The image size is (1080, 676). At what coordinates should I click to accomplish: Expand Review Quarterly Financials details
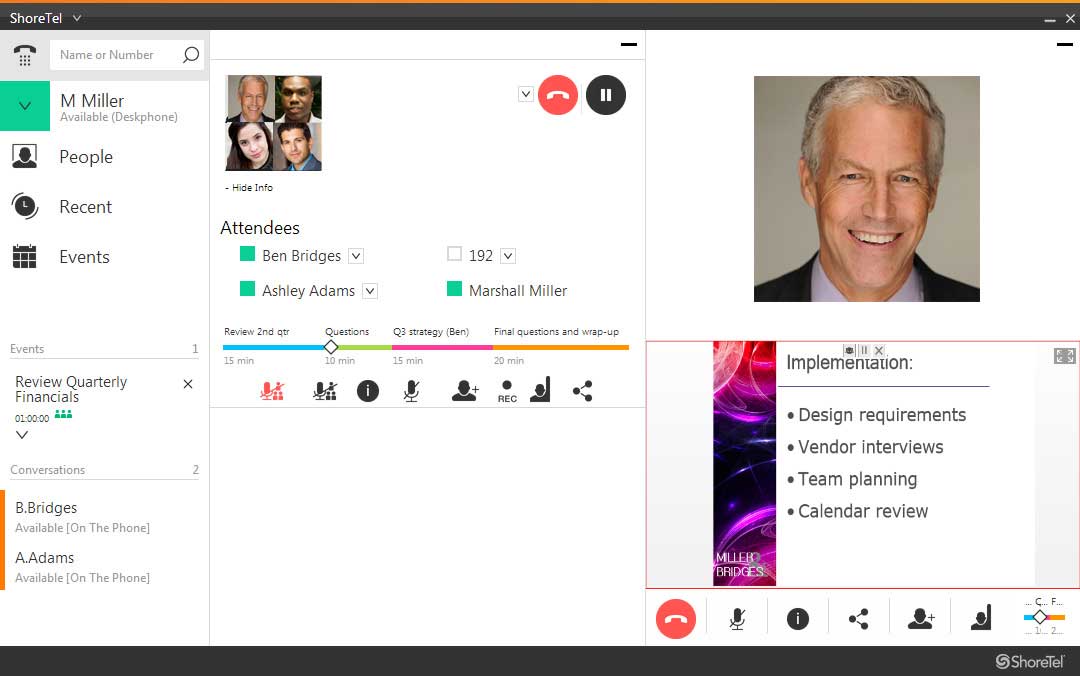coord(22,434)
